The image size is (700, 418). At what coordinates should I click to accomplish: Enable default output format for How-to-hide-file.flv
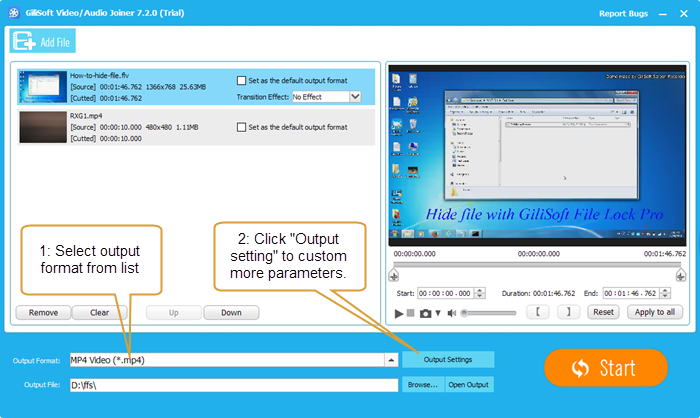pos(241,81)
